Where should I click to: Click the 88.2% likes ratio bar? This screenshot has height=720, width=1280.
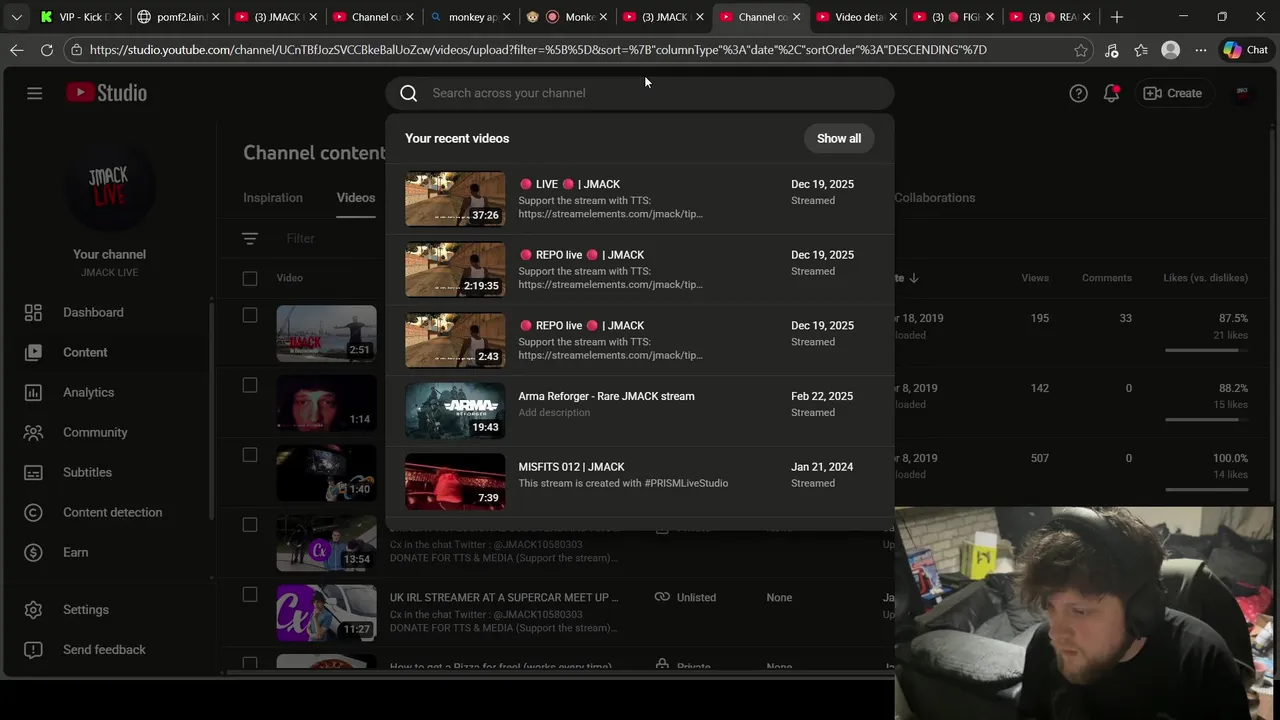pos(1206,419)
